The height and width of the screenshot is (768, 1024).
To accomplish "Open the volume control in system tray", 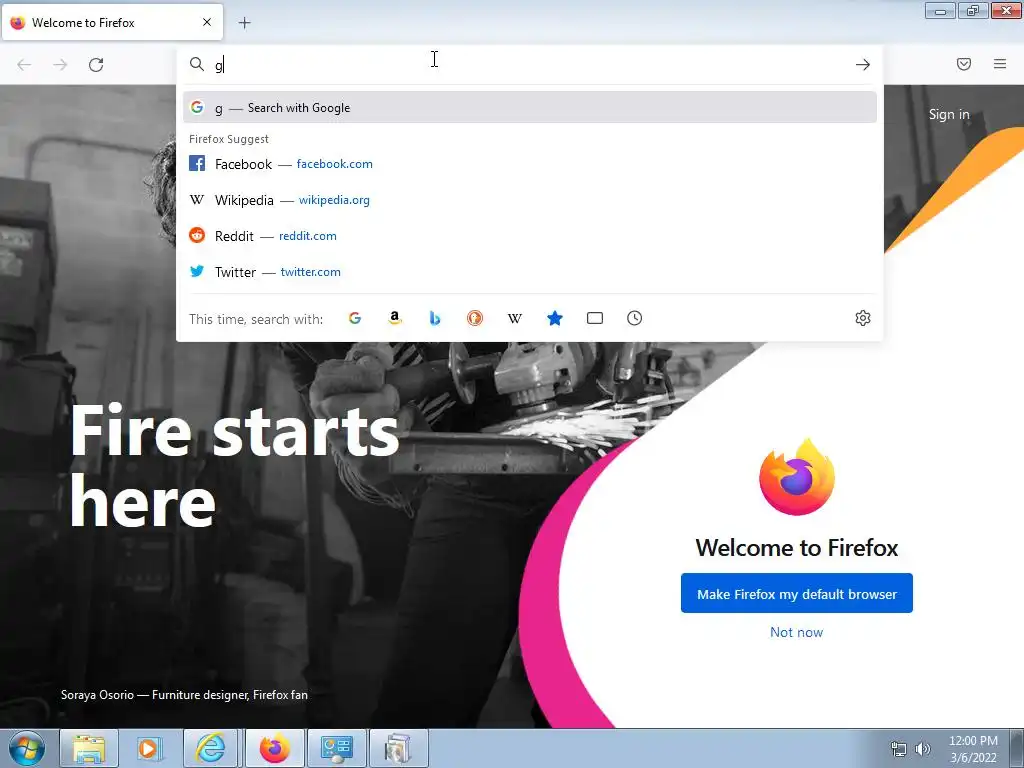I will point(923,749).
